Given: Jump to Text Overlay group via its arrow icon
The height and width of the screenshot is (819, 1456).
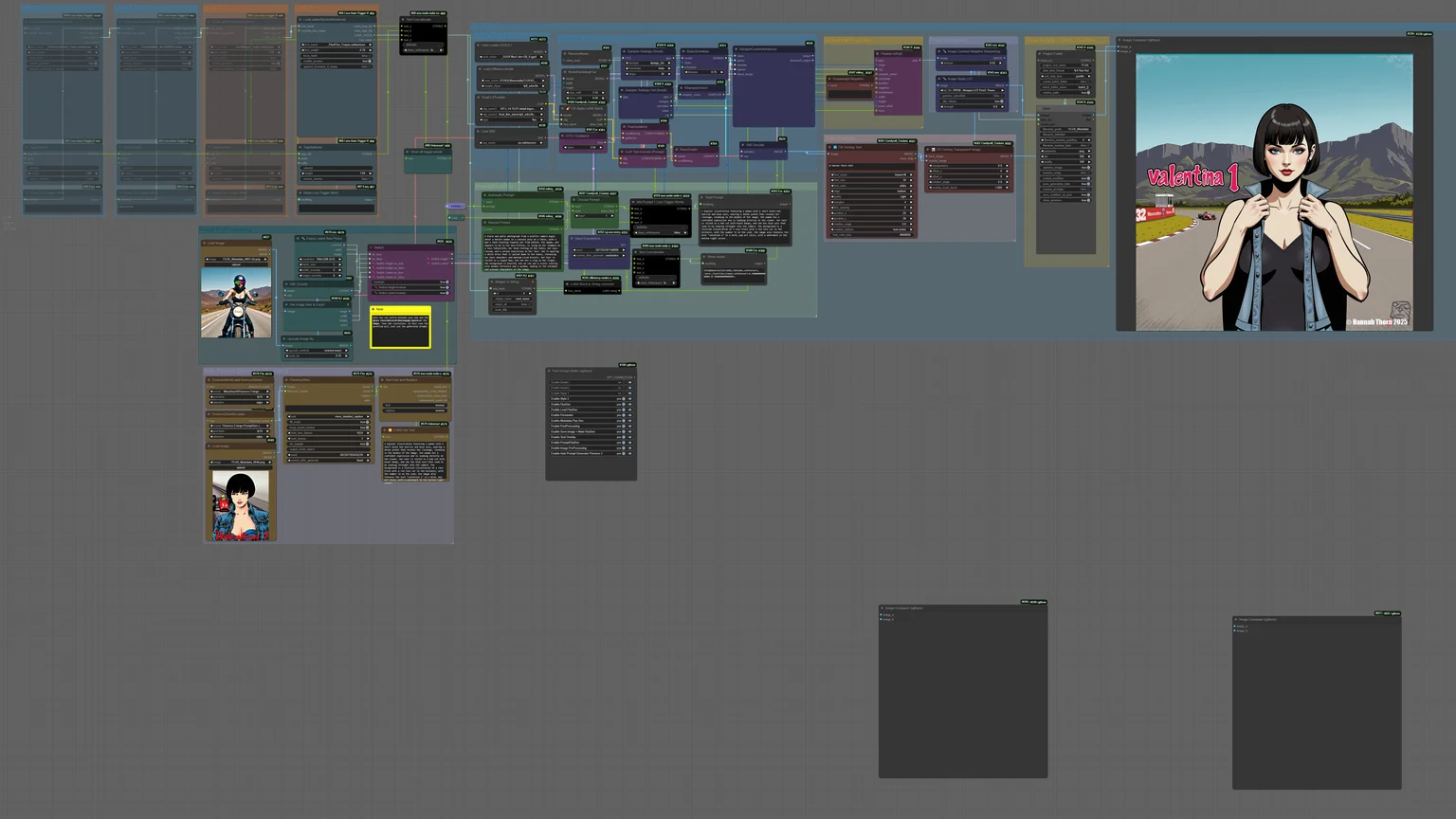Looking at the screenshot, I should (629, 437).
